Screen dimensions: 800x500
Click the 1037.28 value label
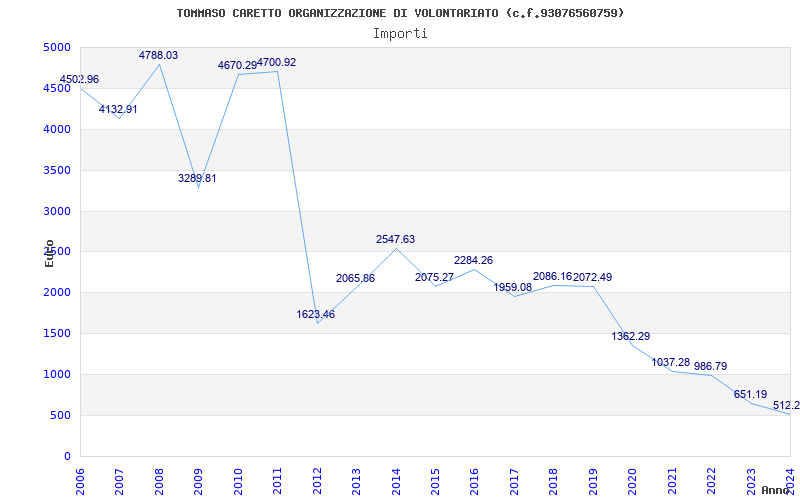pyautogui.click(x=670, y=363)
